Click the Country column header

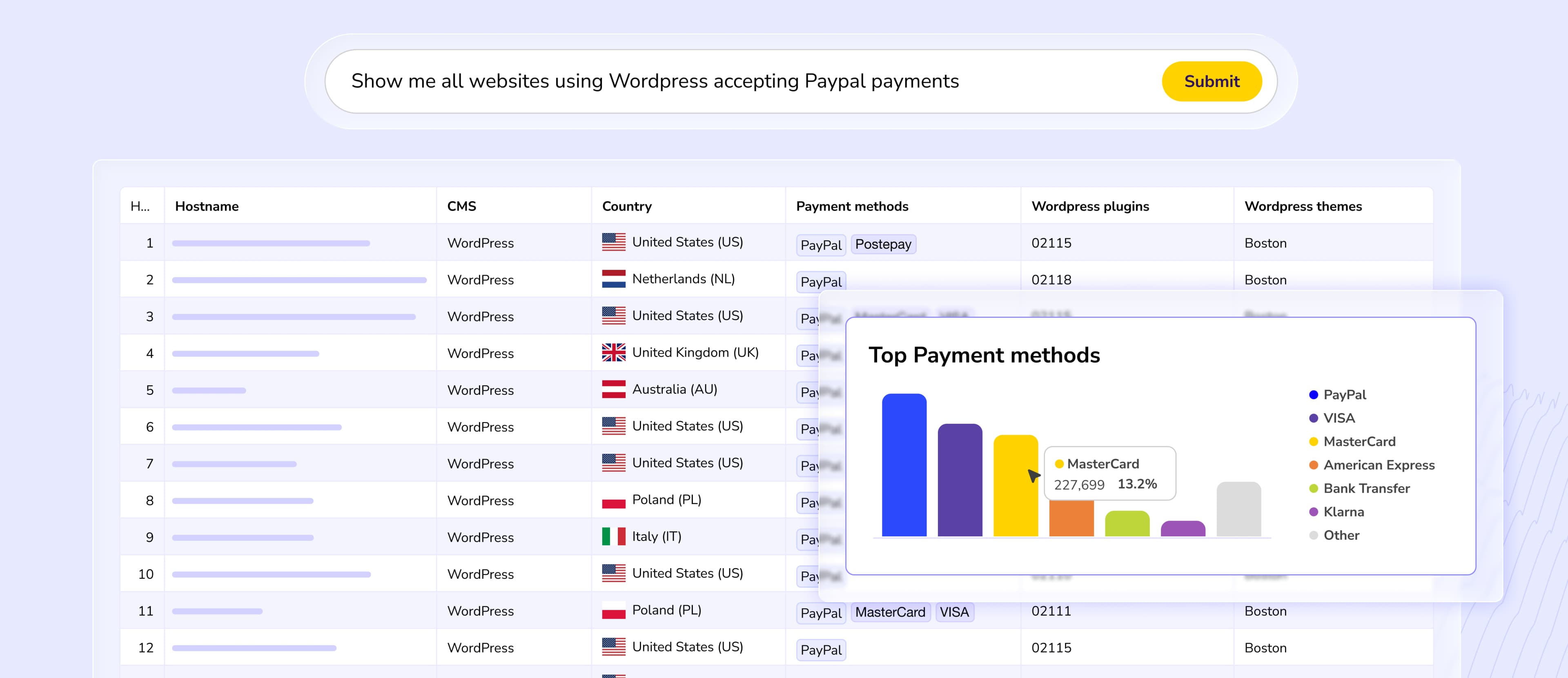pyautogui.click(x=626, y=206)
